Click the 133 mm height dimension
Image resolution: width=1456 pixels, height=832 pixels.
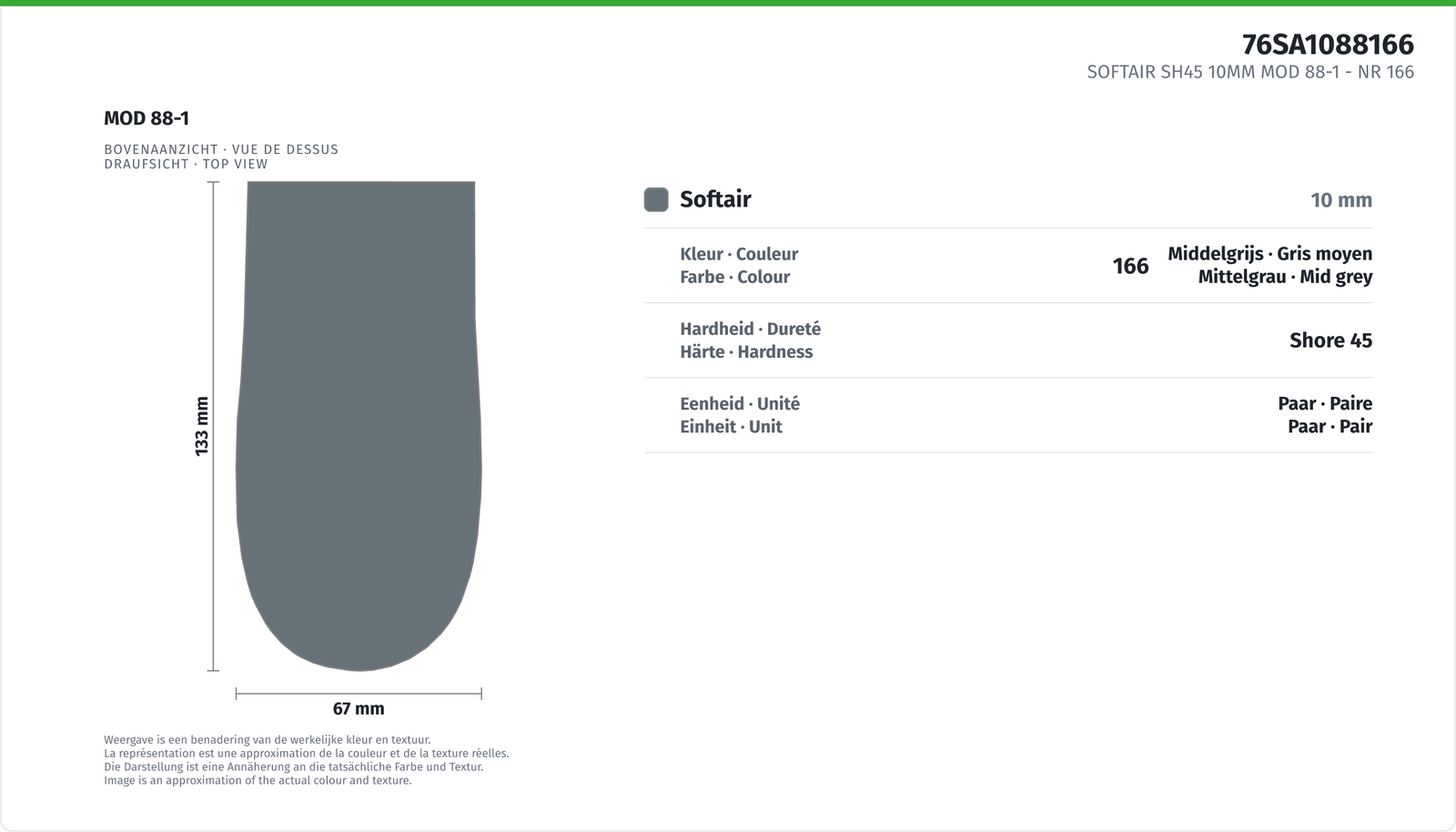[x=202, y=426]
